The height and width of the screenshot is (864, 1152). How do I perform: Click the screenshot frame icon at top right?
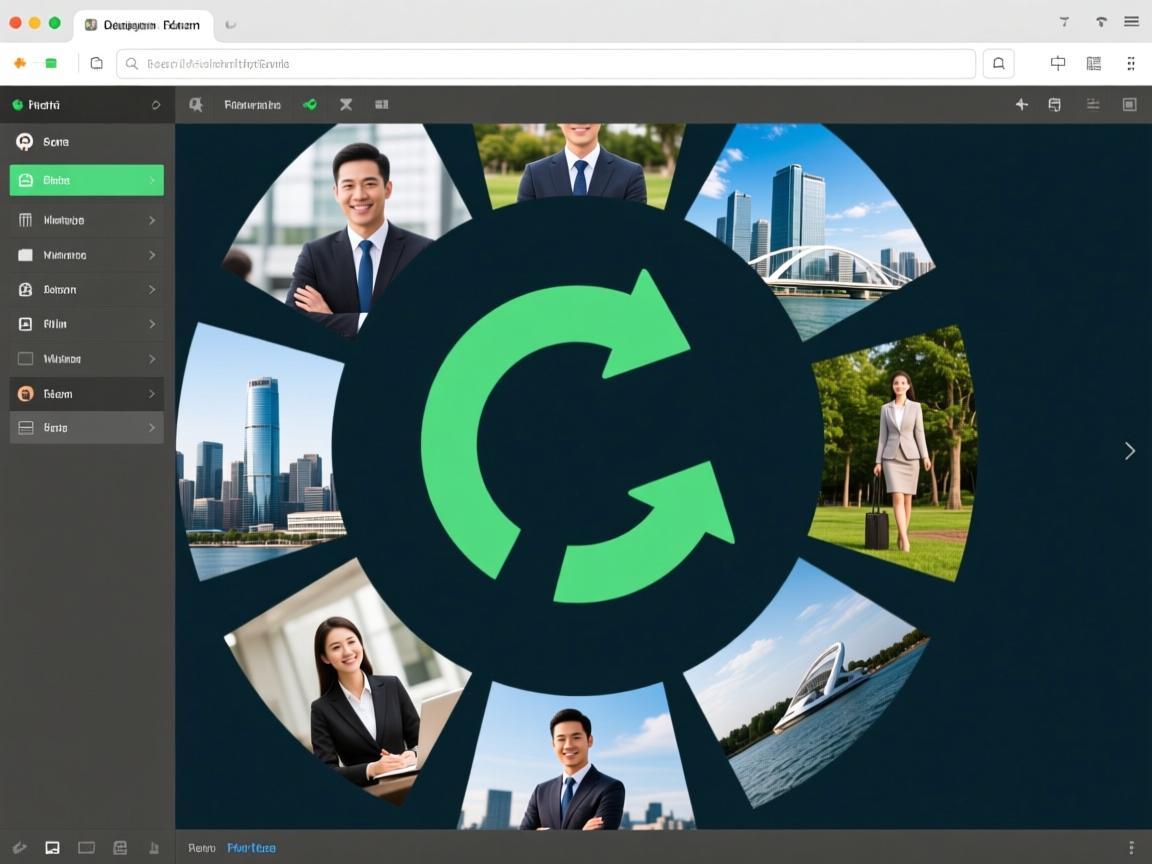[x=1129, y=104]
